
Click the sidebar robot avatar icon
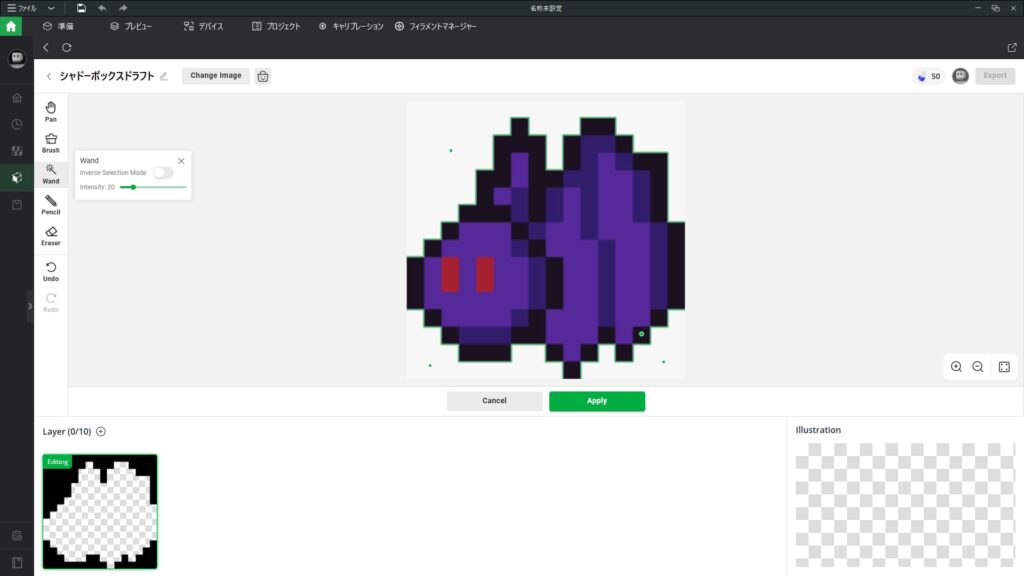(17, 59)
